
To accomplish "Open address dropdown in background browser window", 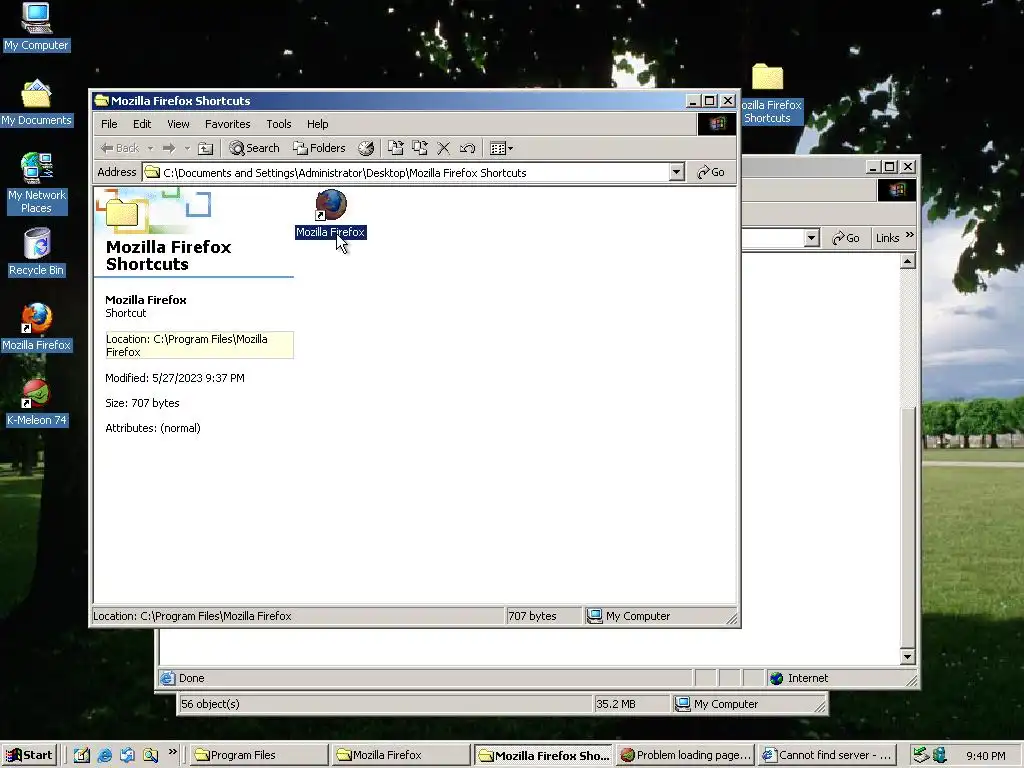I will click(812, 238).
